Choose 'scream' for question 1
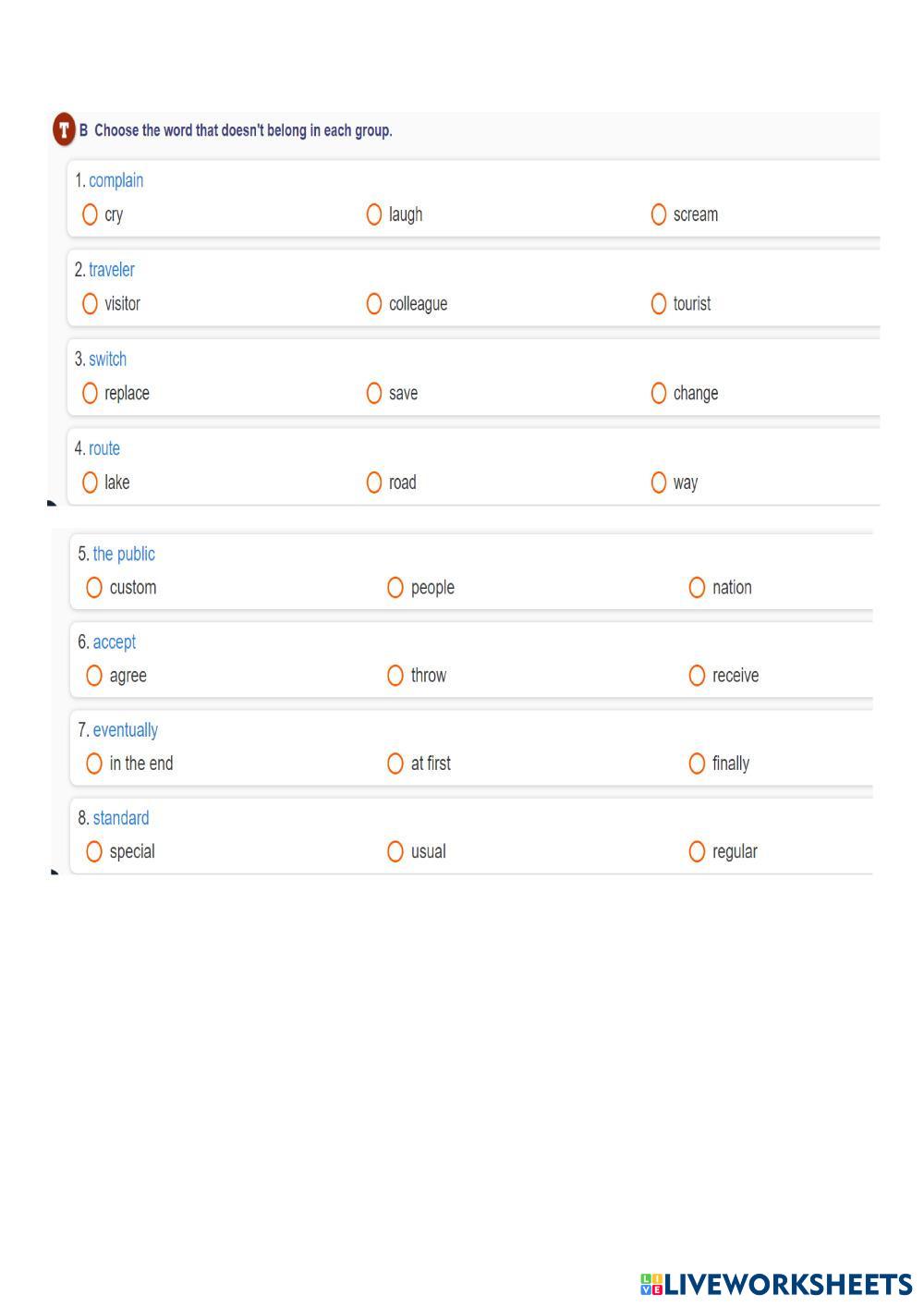The width and height of the screenshot is (924, 1307). 659,214
